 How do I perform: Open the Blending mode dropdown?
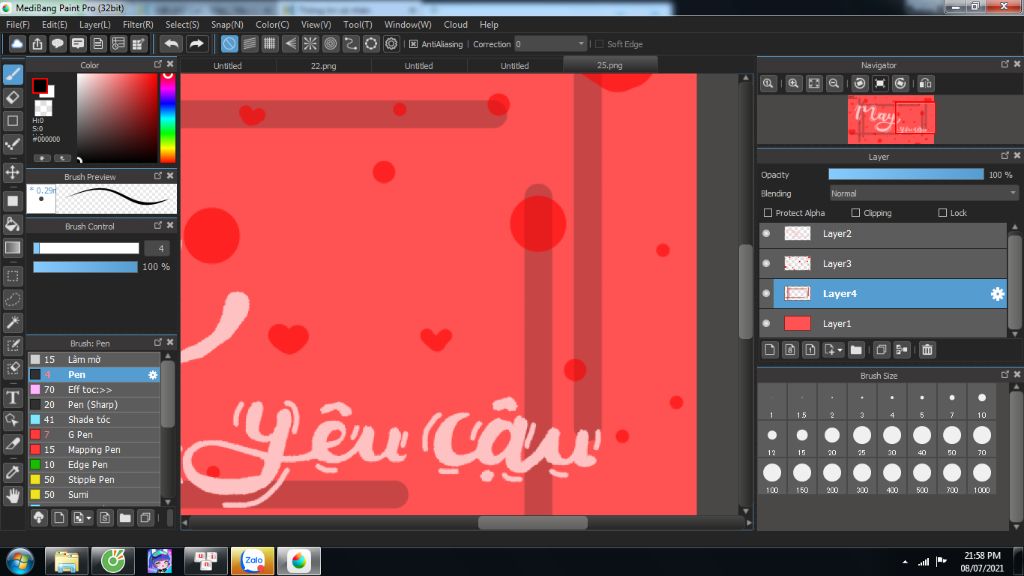click(x=923, y=193)
